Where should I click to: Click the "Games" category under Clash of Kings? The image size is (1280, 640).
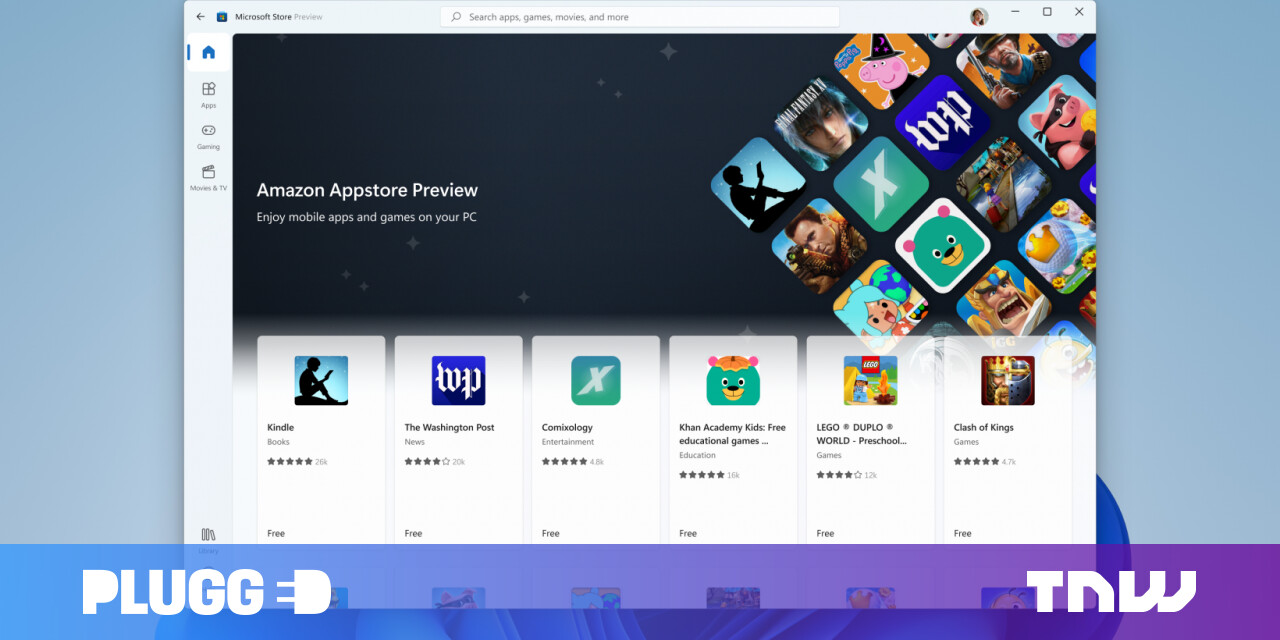[966, 442]
